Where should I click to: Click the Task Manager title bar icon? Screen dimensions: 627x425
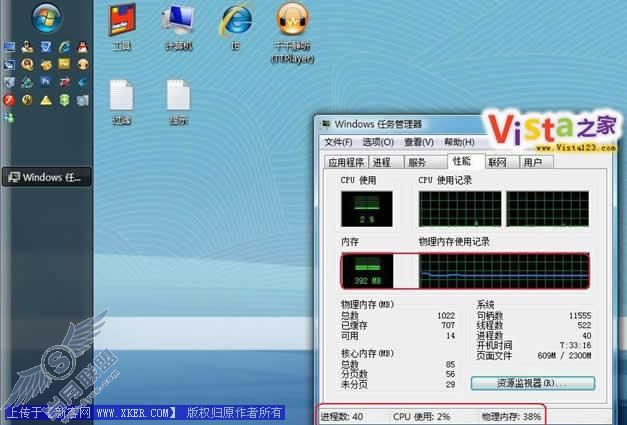(326, 124)
